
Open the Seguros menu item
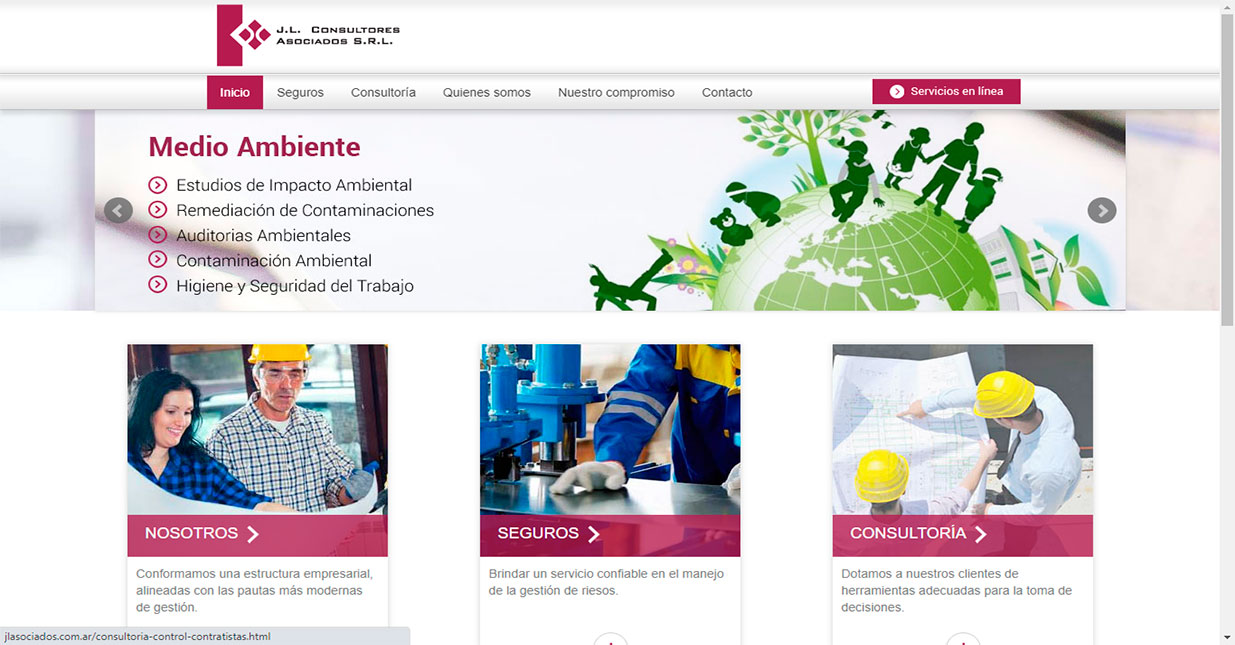click(300, 92)
